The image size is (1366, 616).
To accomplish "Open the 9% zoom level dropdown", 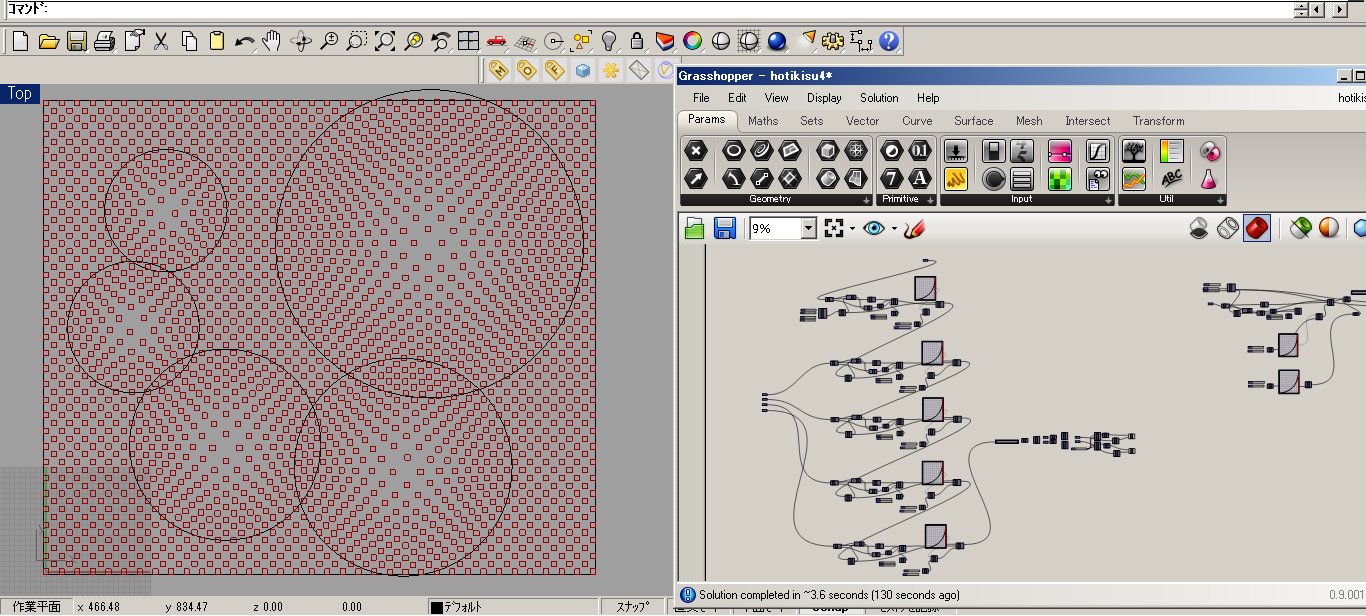I will tap(809, 229).
